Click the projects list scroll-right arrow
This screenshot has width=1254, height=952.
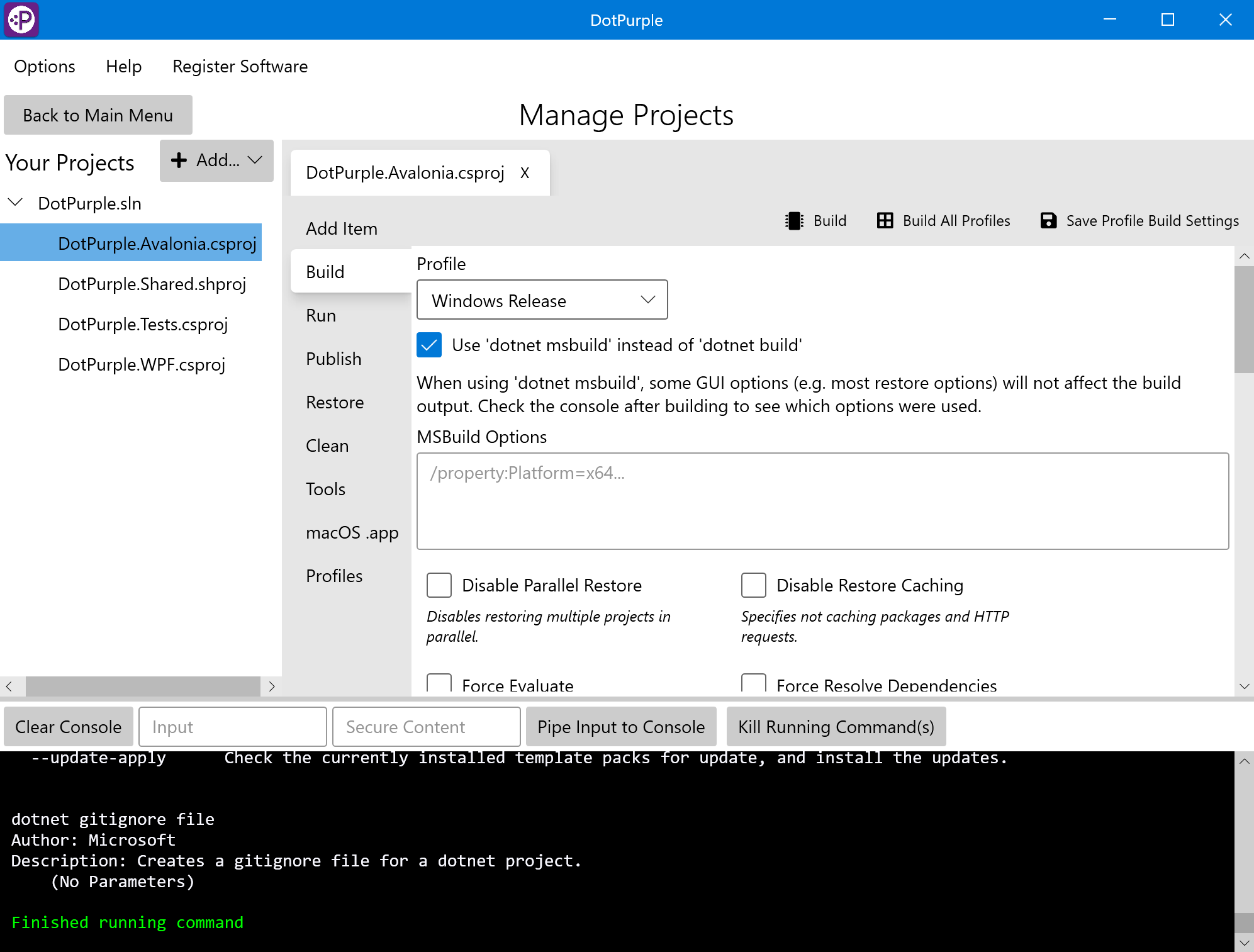tap(272, 686)
